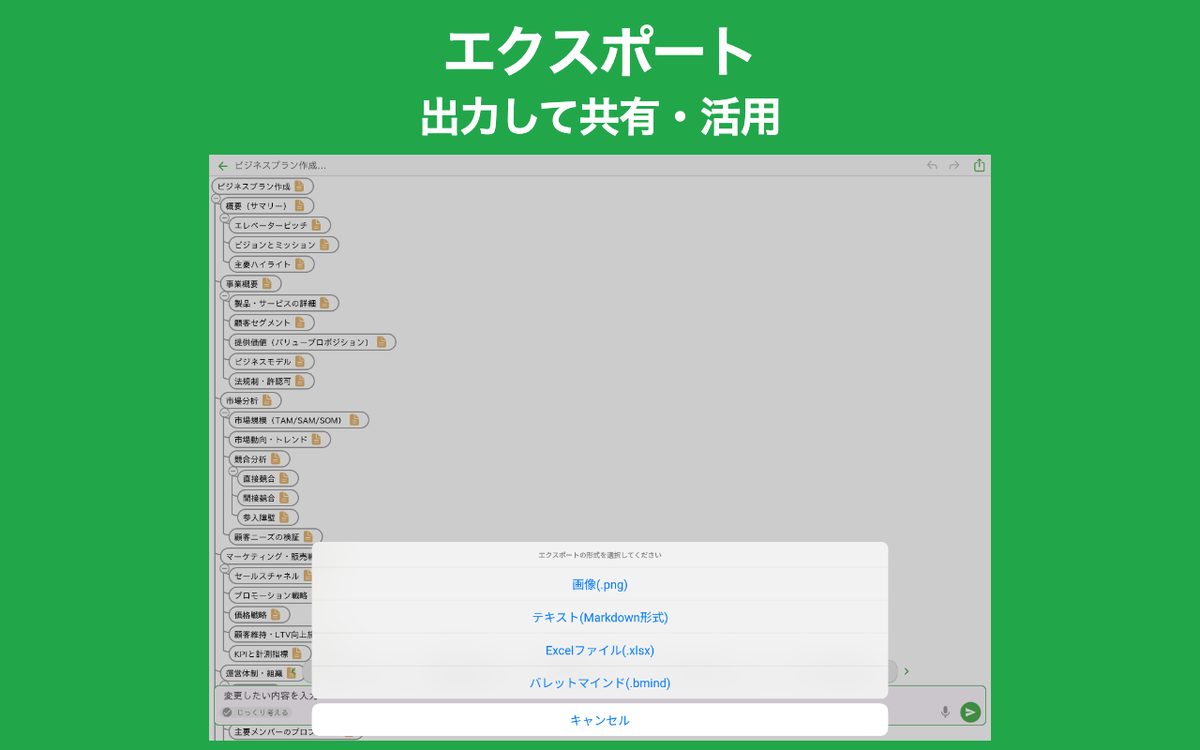Tap the キャンセル button

pos(600,720)
